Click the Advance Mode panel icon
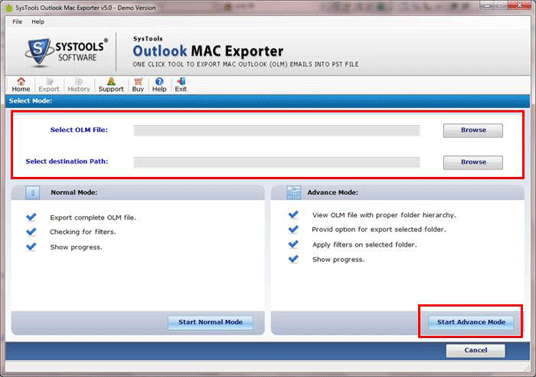This screenshot has width=536, height=377. pos(294,193)
